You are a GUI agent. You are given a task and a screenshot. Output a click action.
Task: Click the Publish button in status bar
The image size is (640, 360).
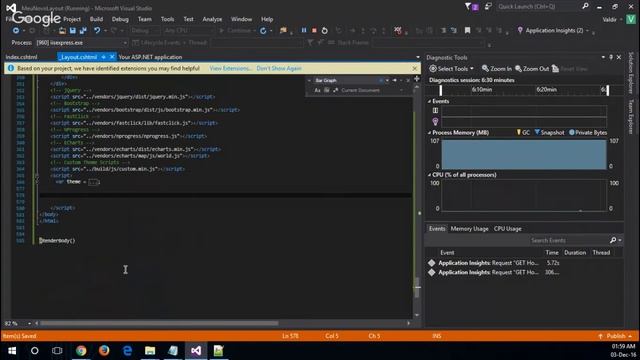pyautogui.click(x=615, y=336)
